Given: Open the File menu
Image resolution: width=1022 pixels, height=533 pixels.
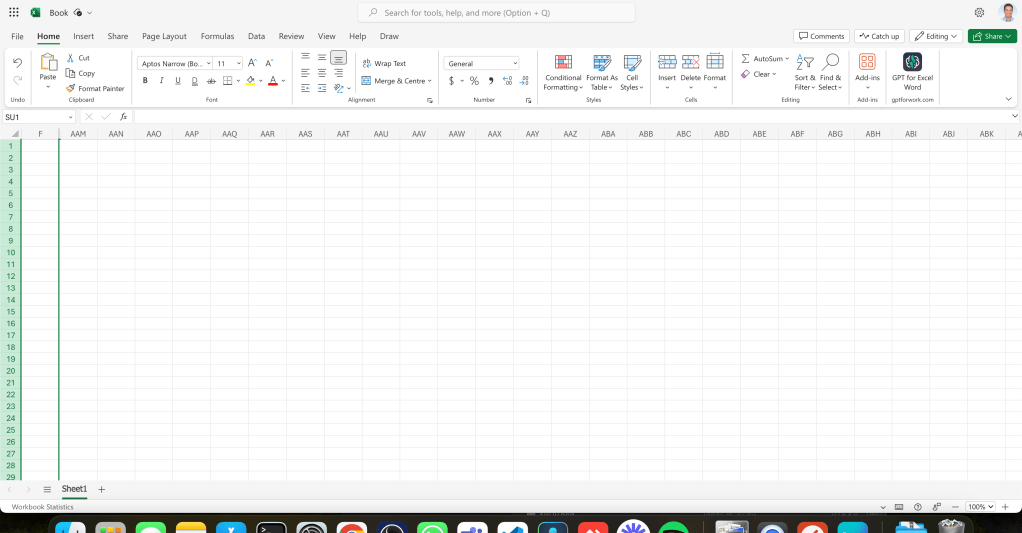Looking at the screenshot, I should (18, 36).
